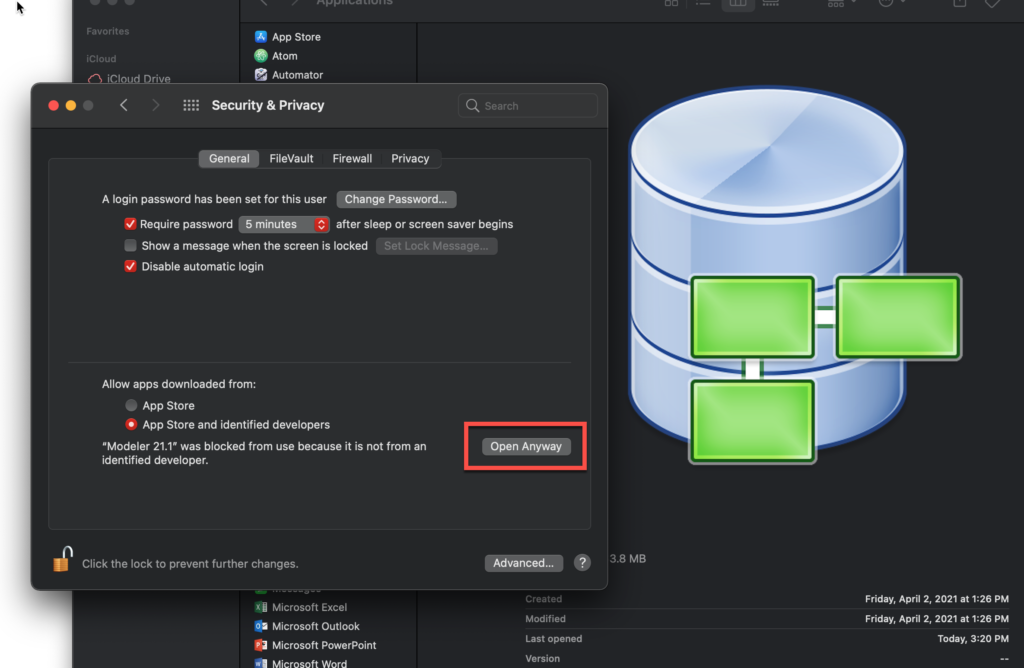Screen dimensions: 1024x668
Task: Click the Last opened row in Finder
Action: [x=767, y=639]
